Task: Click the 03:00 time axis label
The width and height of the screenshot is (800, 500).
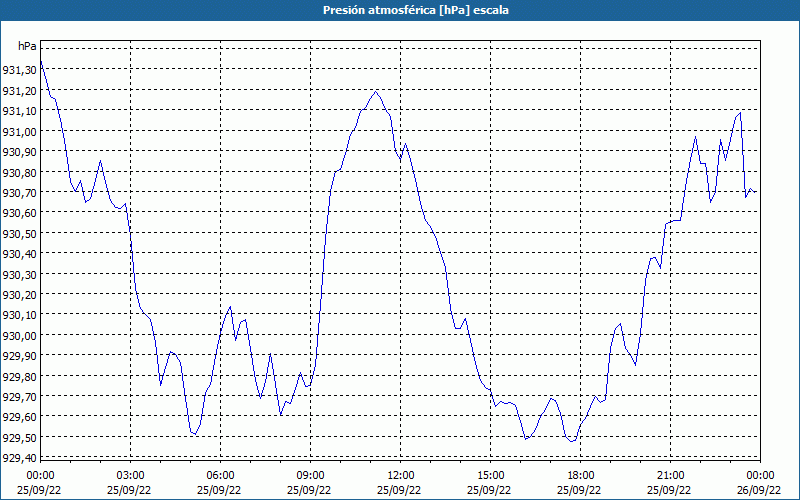Action: (130, 475)
